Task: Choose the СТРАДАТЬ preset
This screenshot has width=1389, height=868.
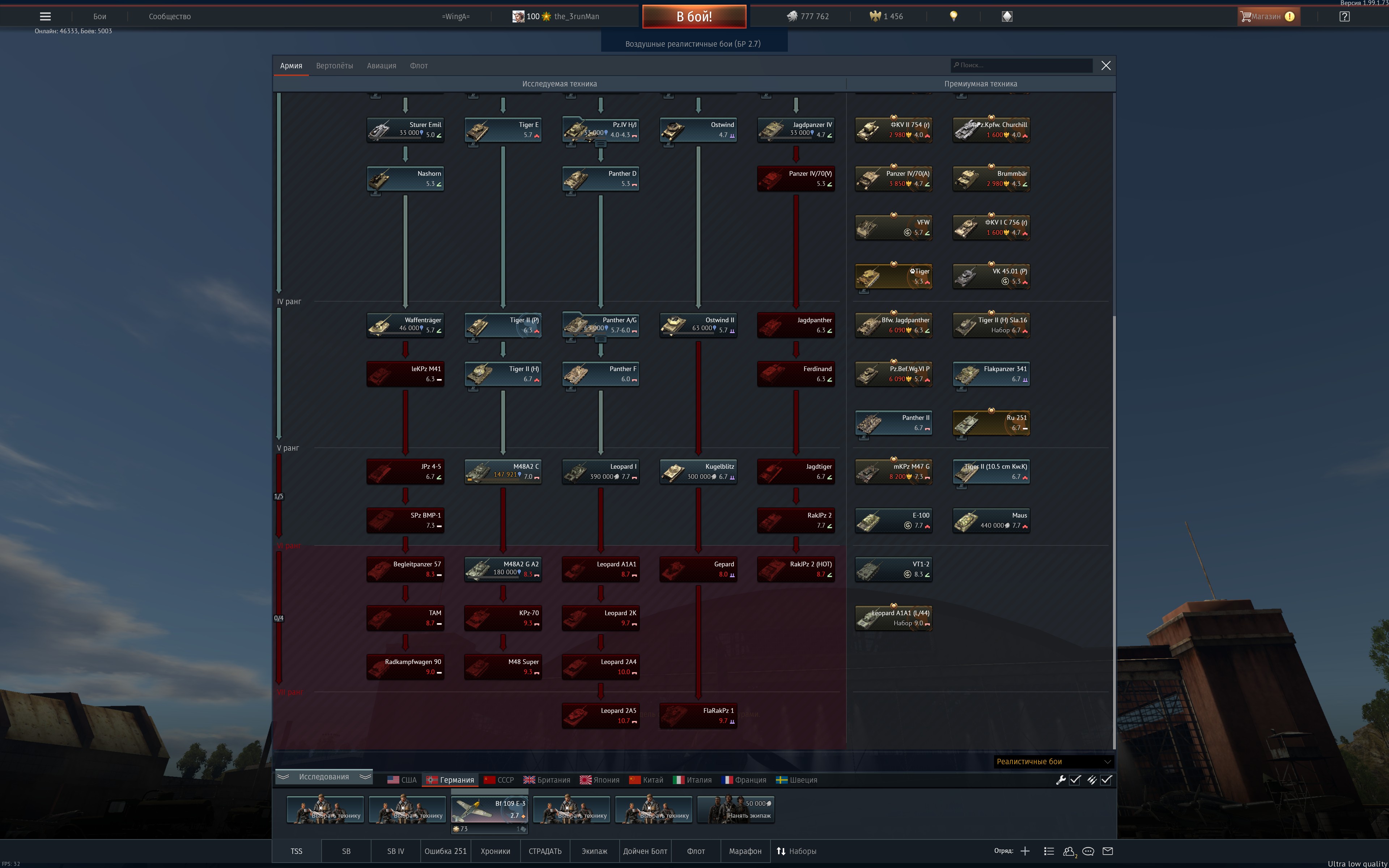Action: [545, 851]
